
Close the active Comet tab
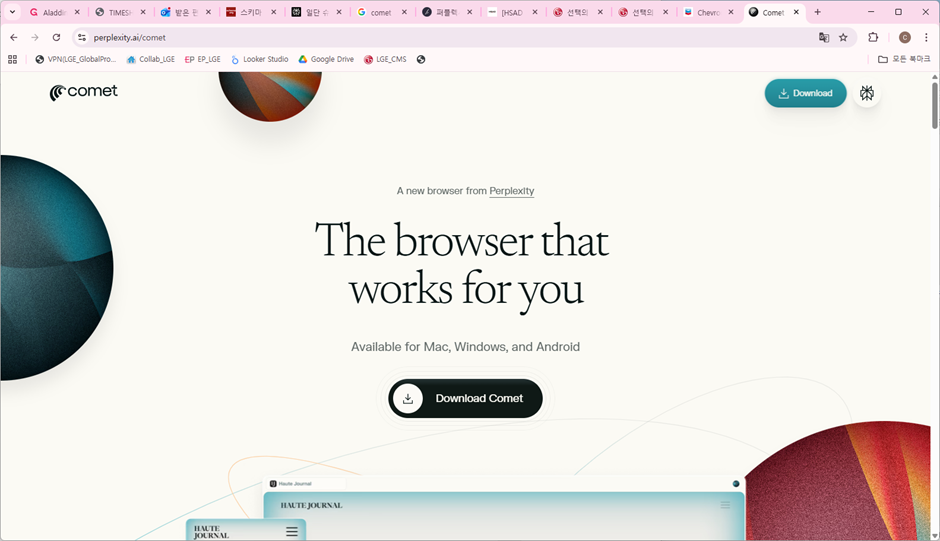pyautogui.click(x=796, y=12)
